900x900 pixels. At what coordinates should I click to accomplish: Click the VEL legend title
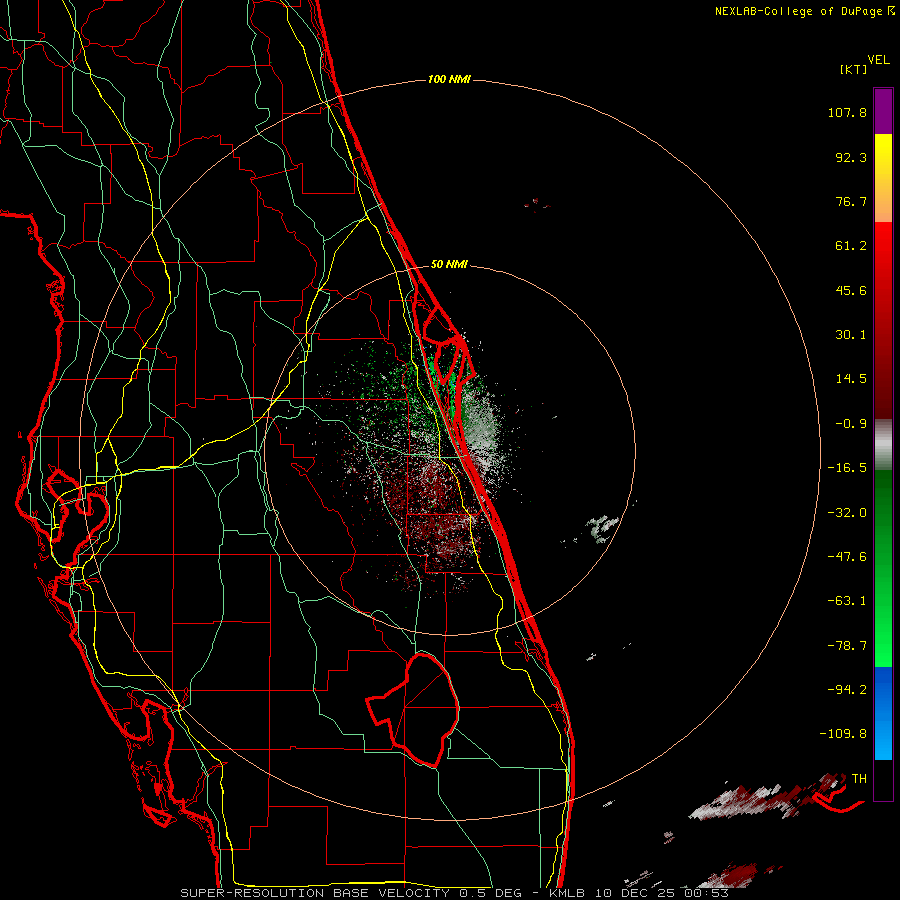pyautogui.click(x=878, y=60)
